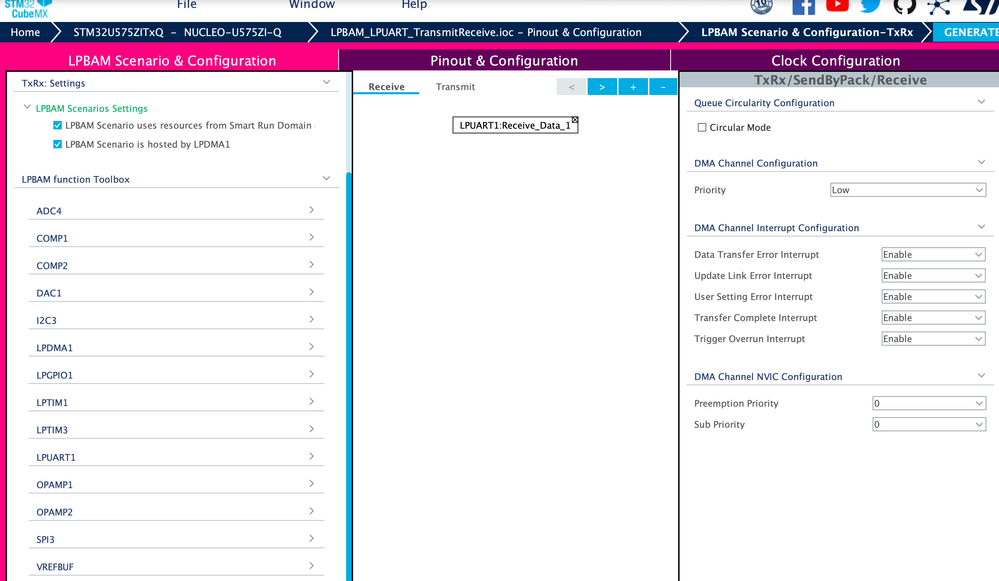Click the left panel vertical scrollbar

[x=349, y=376]
